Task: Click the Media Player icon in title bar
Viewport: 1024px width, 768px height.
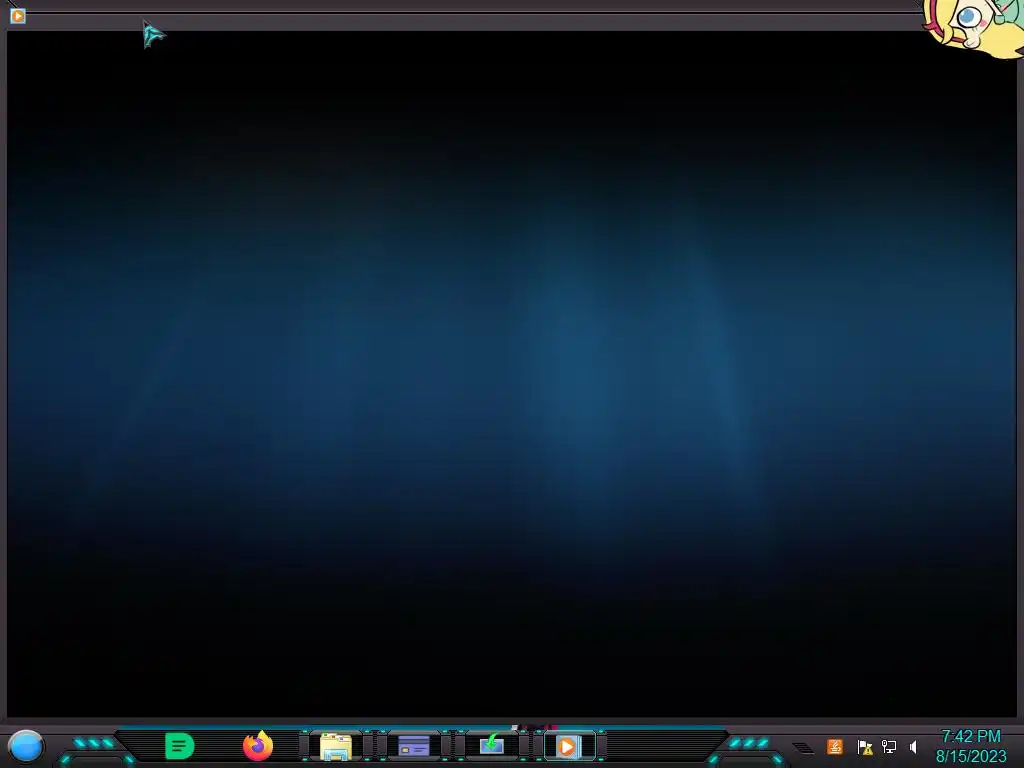Action: pos(18,16)
